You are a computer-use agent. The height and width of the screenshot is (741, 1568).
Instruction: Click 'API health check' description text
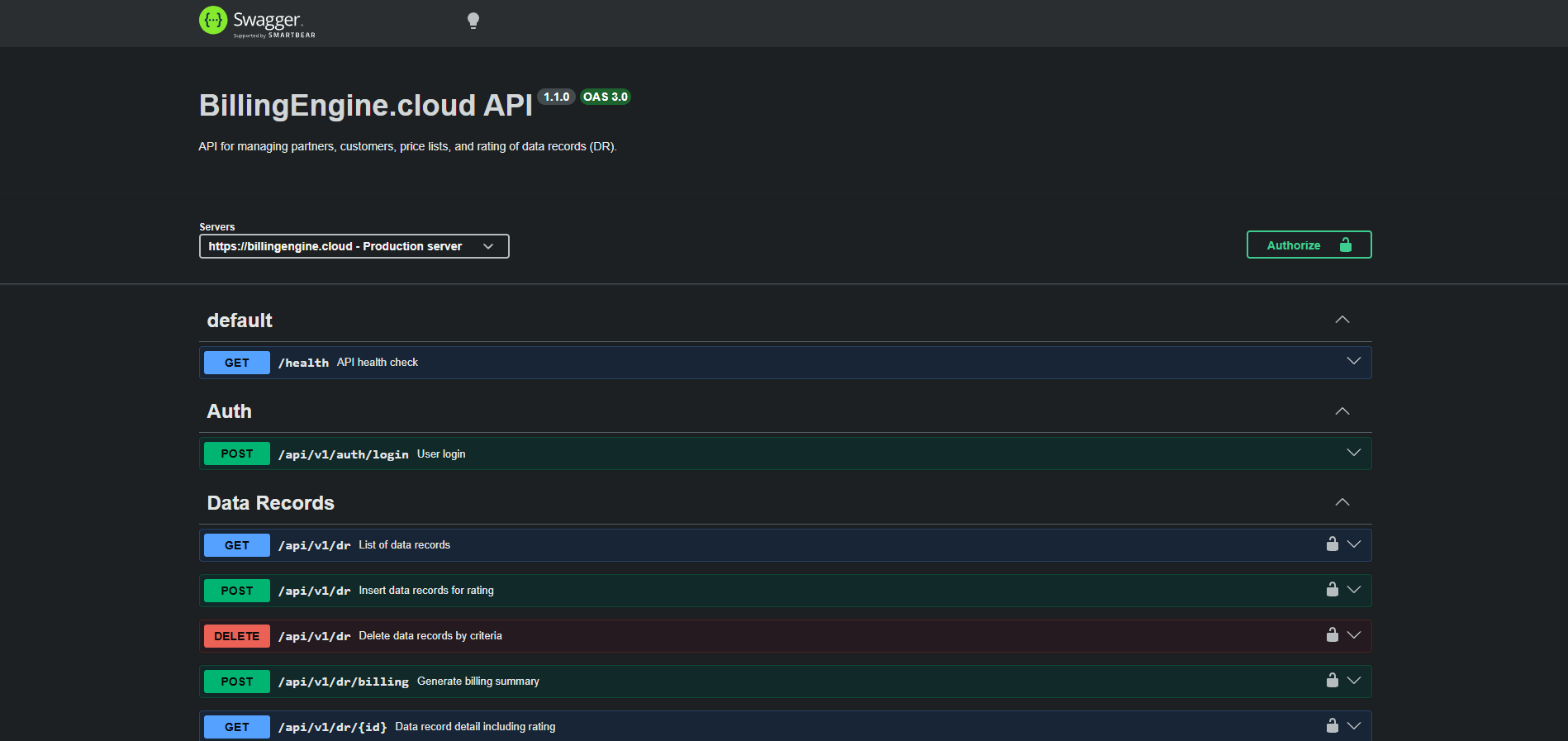coord(378,363)
